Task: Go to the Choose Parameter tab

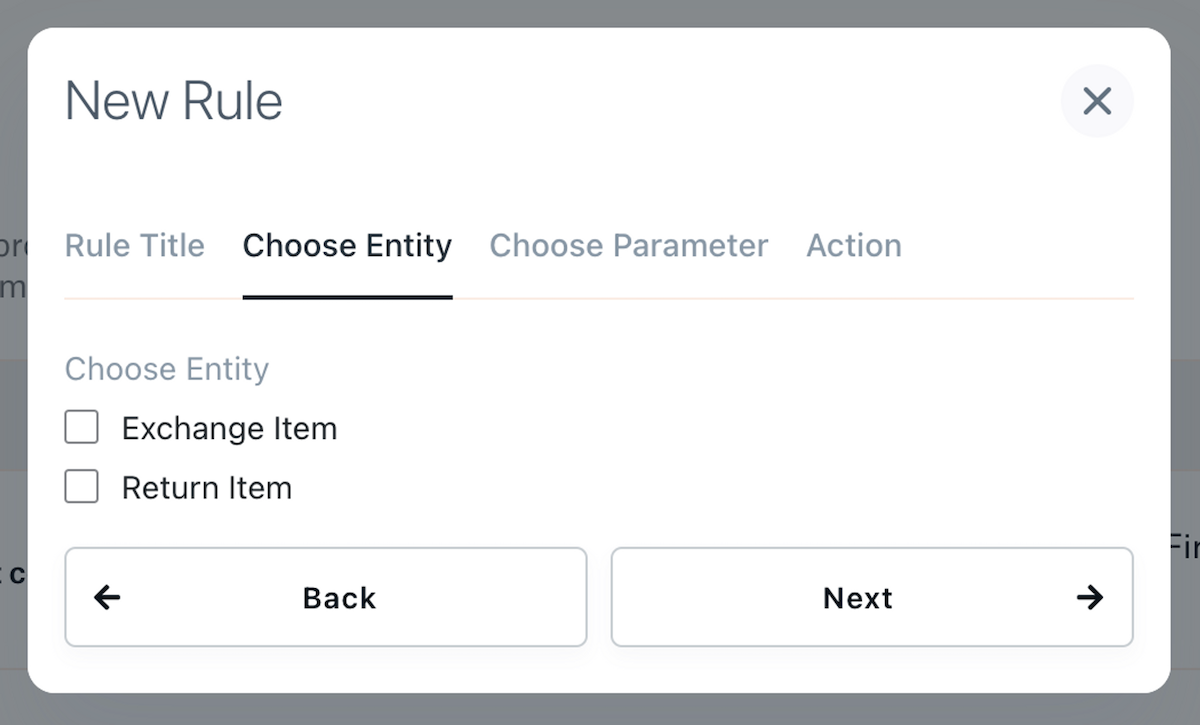Action: pyautogui.click(x=629, y=245)
